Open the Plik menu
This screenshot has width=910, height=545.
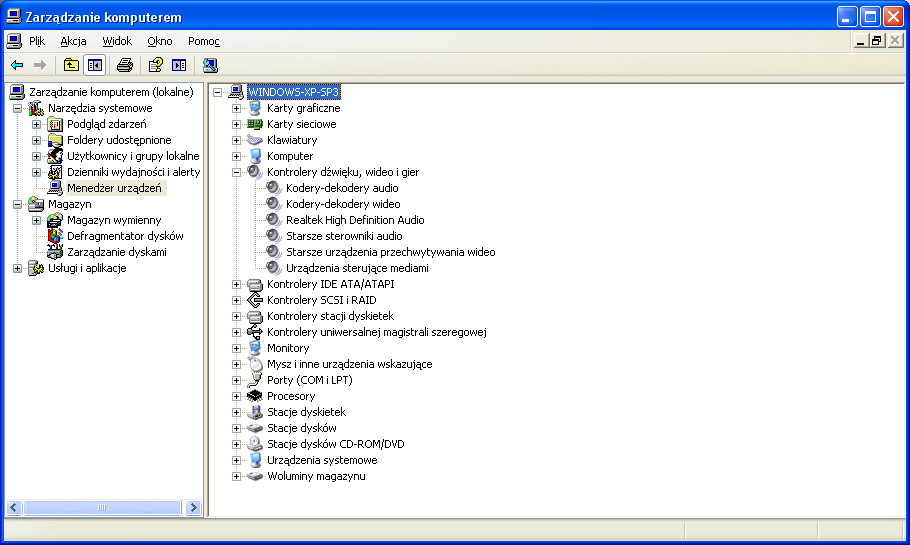coord(37,41)
